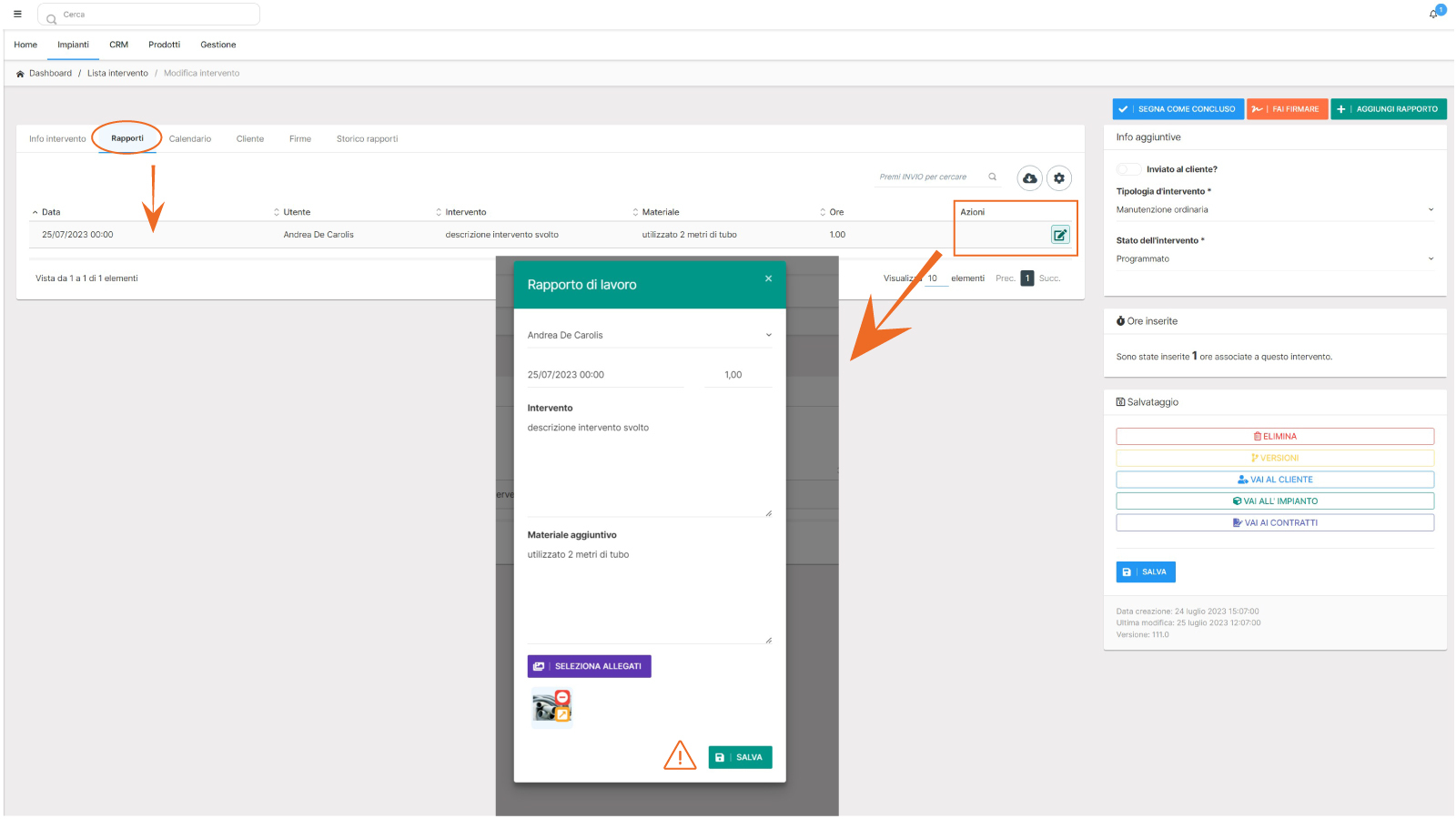Viewport: 1456px width, 819px height.
Task: Click the edit report icon in Azioni
Action: [x=1060, y=235]
